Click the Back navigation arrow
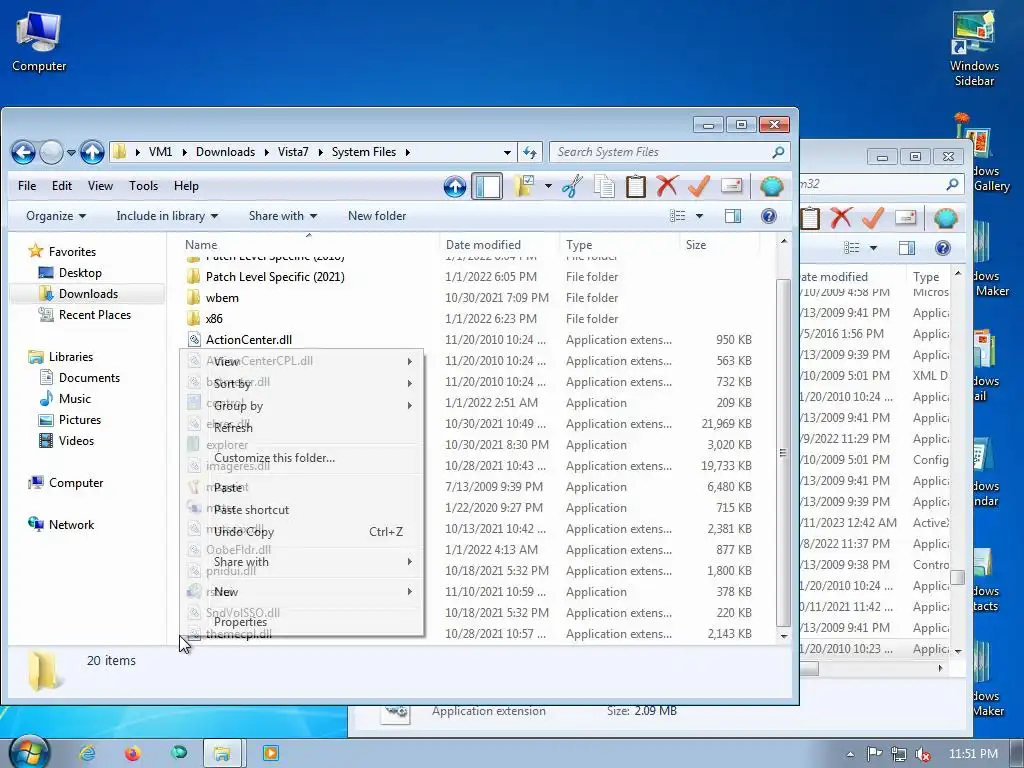Screen dimensions: 1024x768 tap(24, 153)
